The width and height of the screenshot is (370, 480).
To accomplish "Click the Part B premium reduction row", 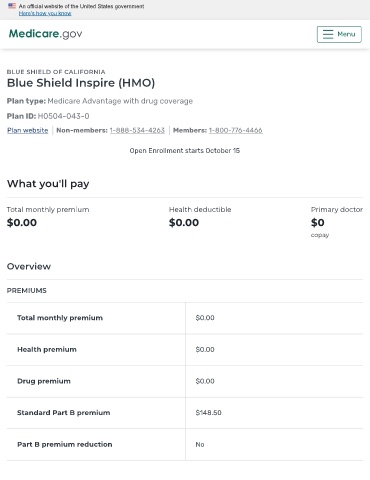I will pyautogui.click(x=185, y=444).
